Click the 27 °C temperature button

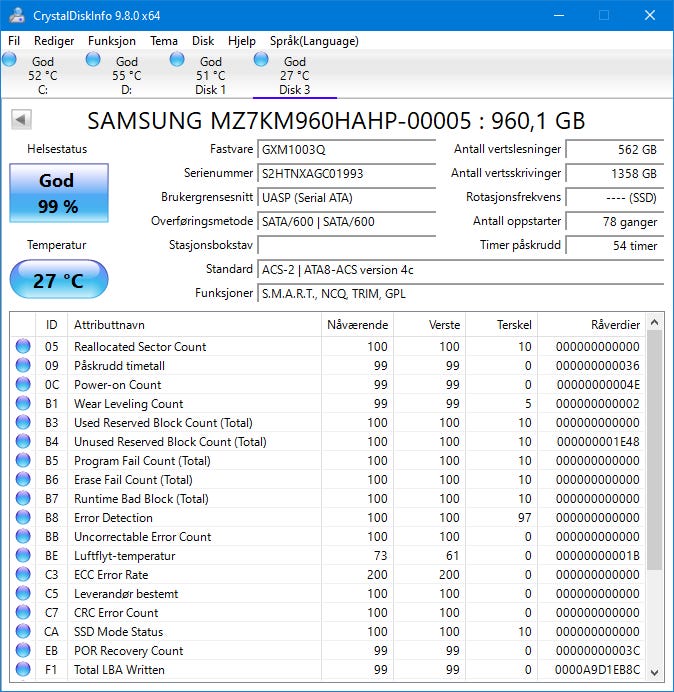58,280
